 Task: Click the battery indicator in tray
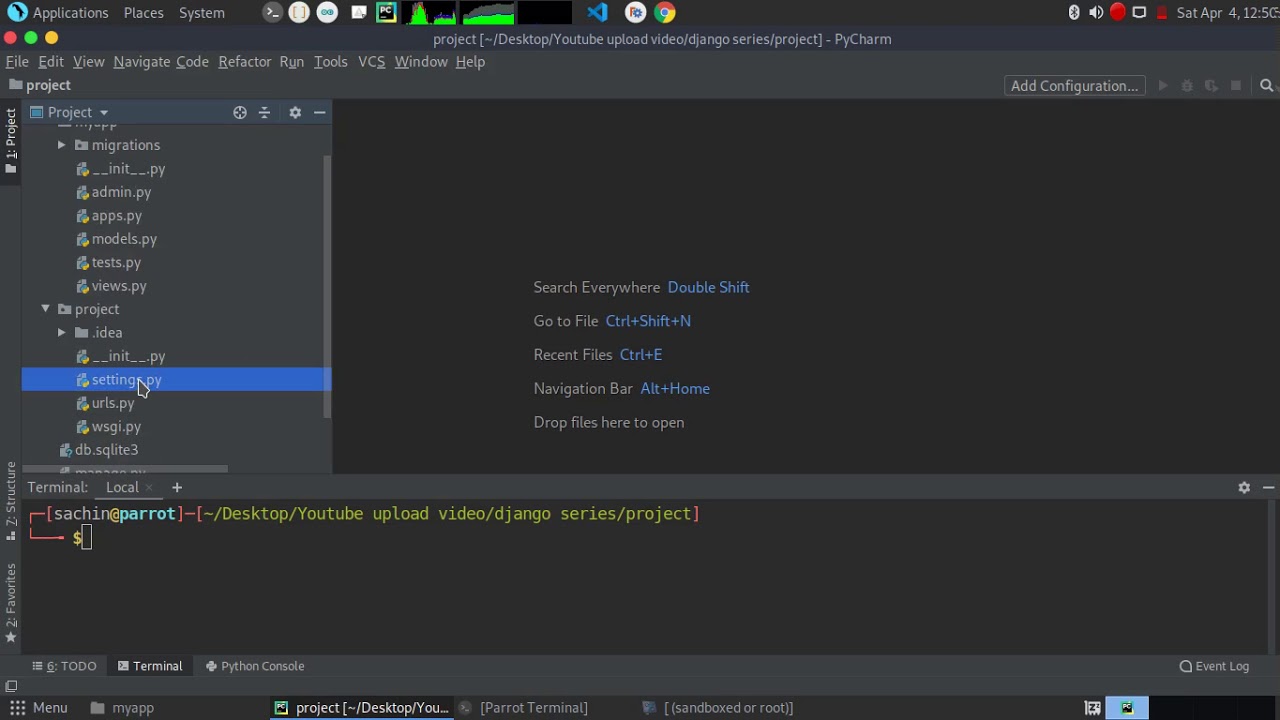coord(1162,13)
